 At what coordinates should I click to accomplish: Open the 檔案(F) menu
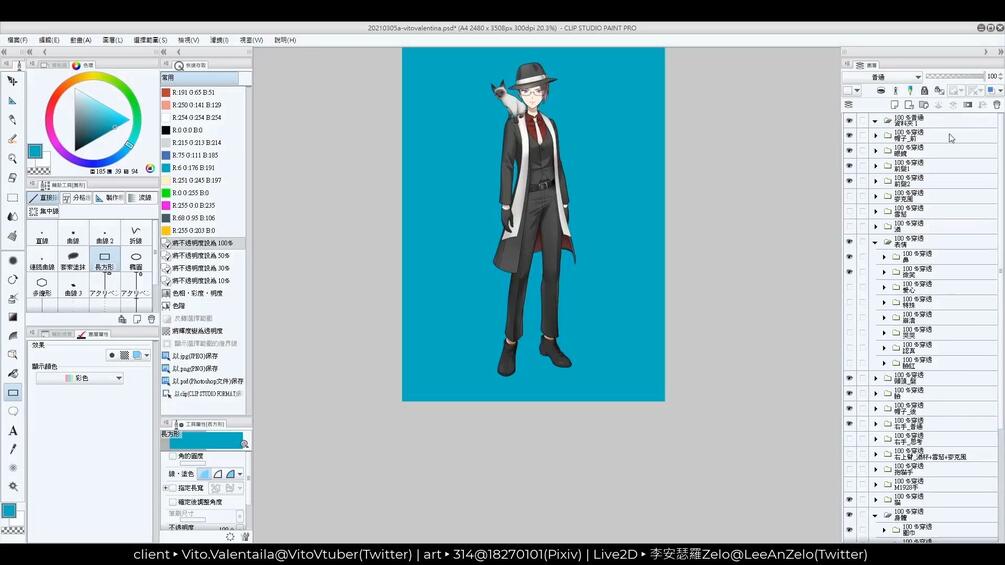(18, 40)
